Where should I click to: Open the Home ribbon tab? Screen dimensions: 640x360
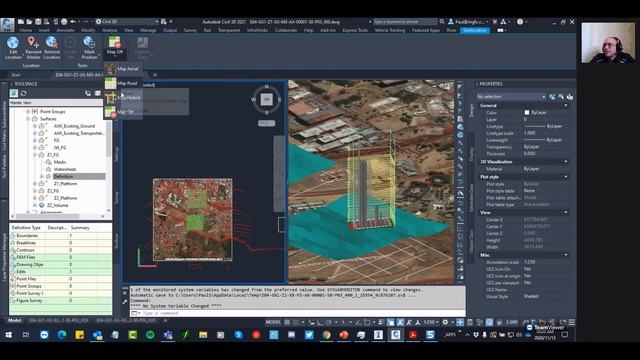point(25,30)
